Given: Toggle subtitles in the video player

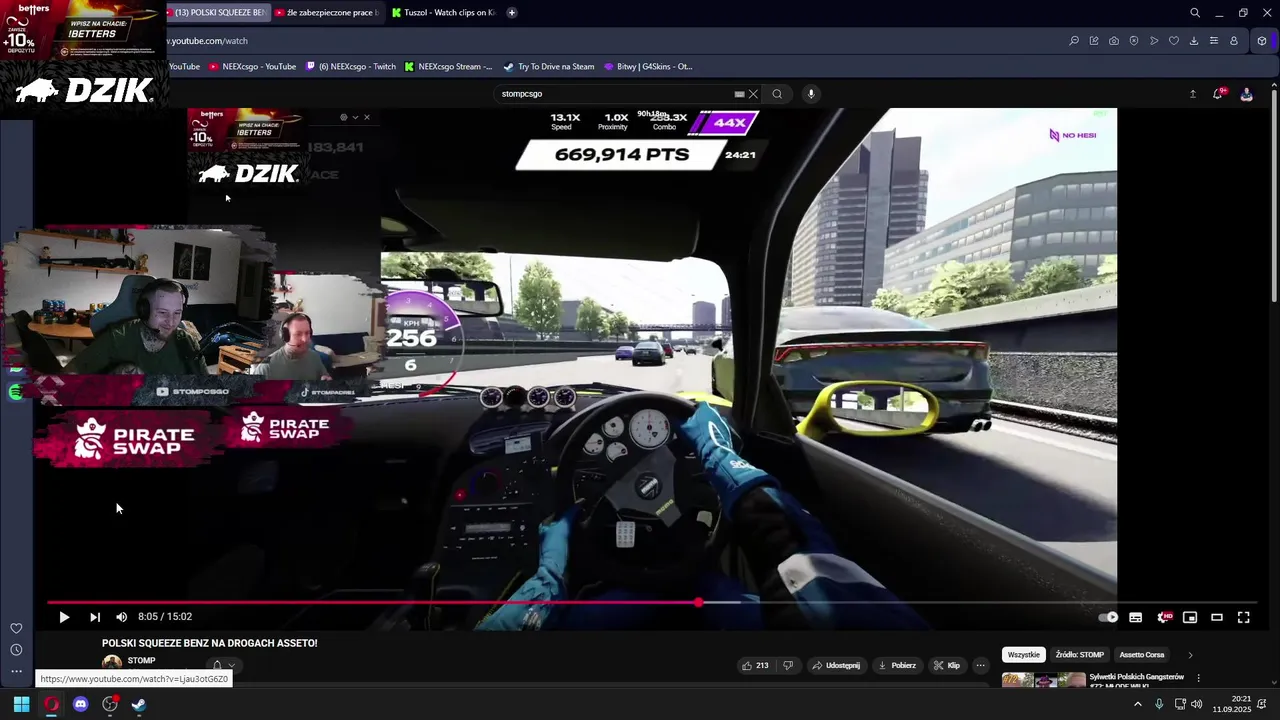Looking at the screenshot, I should point(1136,617).
